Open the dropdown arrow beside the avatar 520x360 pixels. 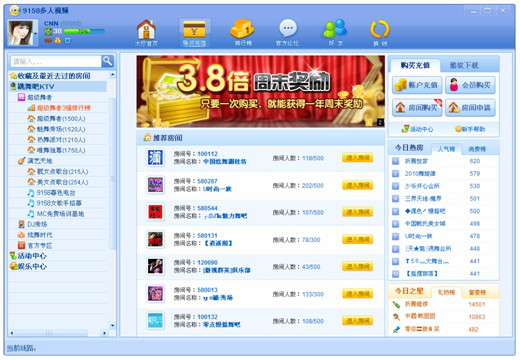coord(36,33)
